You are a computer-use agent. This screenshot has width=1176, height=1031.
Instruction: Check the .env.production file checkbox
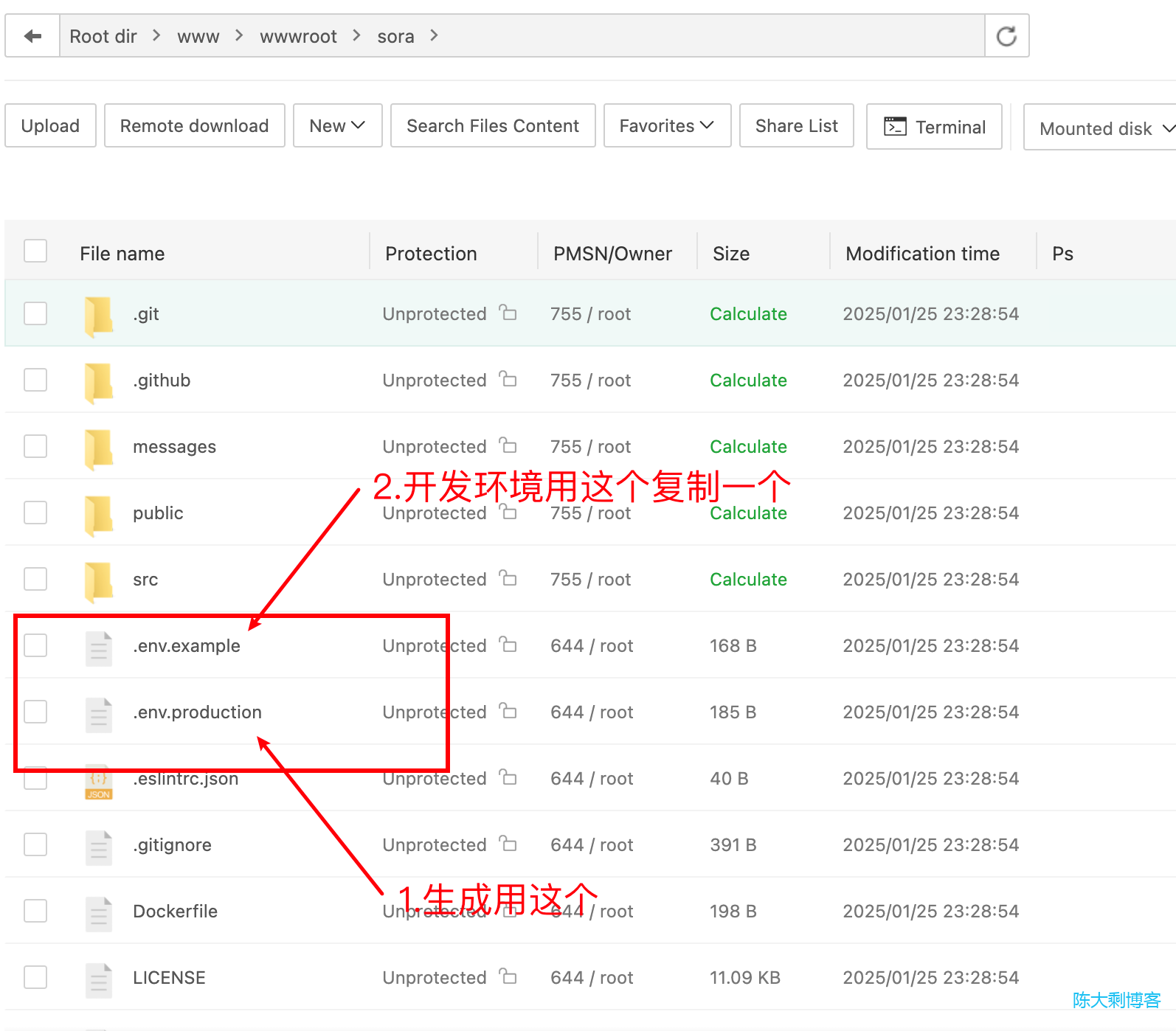[35, 712]
